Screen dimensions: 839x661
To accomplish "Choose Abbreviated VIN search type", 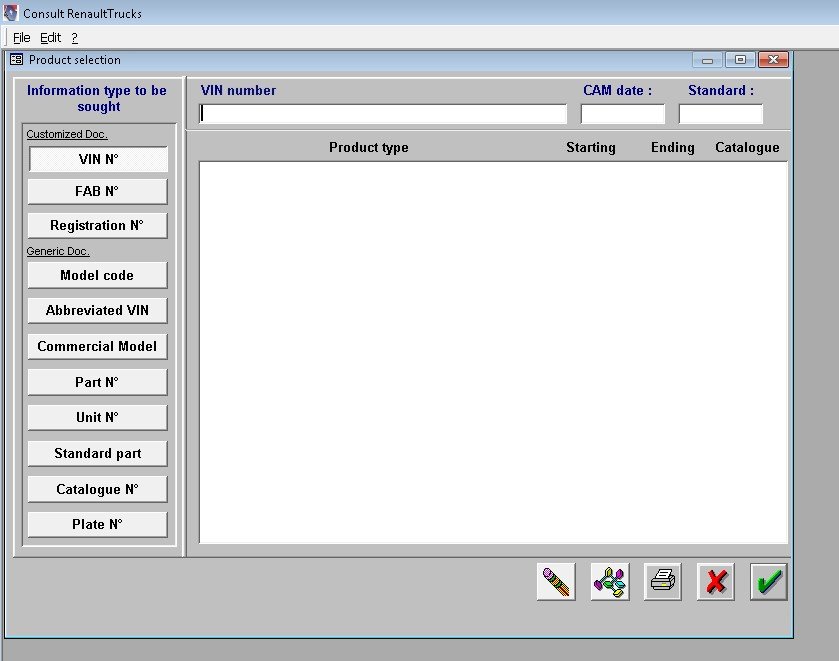I will 98,310.
